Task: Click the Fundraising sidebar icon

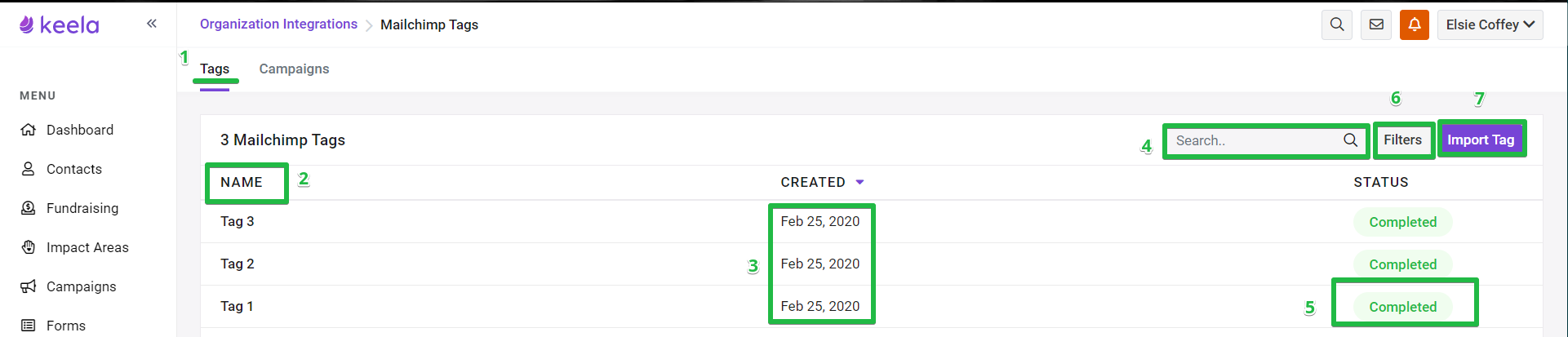Action: (29, 208)
